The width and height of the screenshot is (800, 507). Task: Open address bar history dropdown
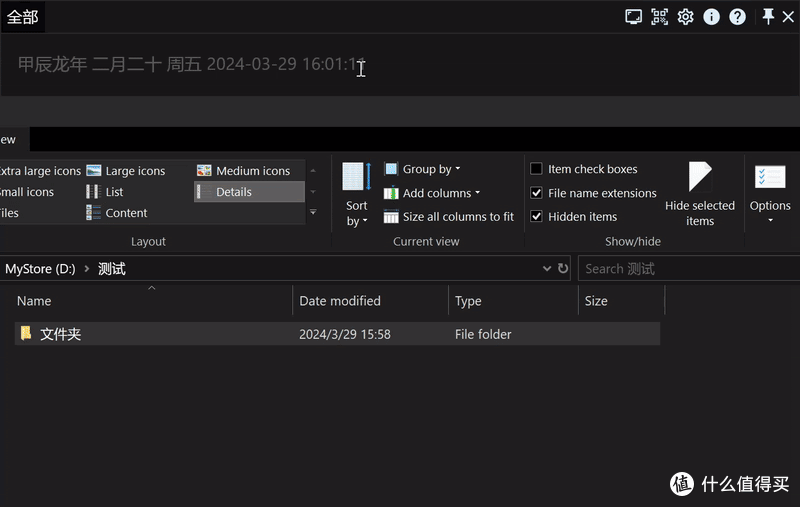pos(546,268)
